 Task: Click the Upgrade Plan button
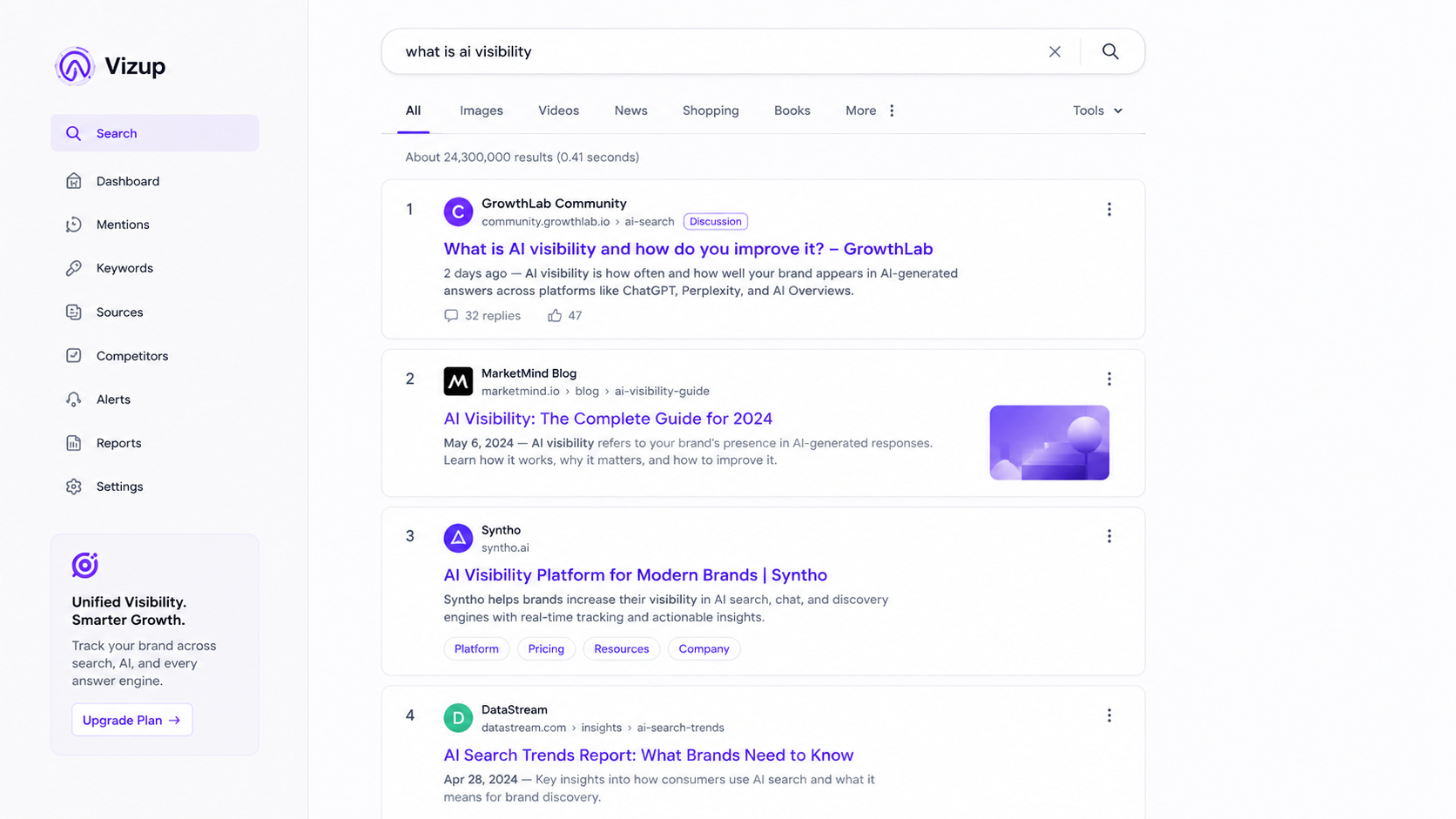click(131, 720)
